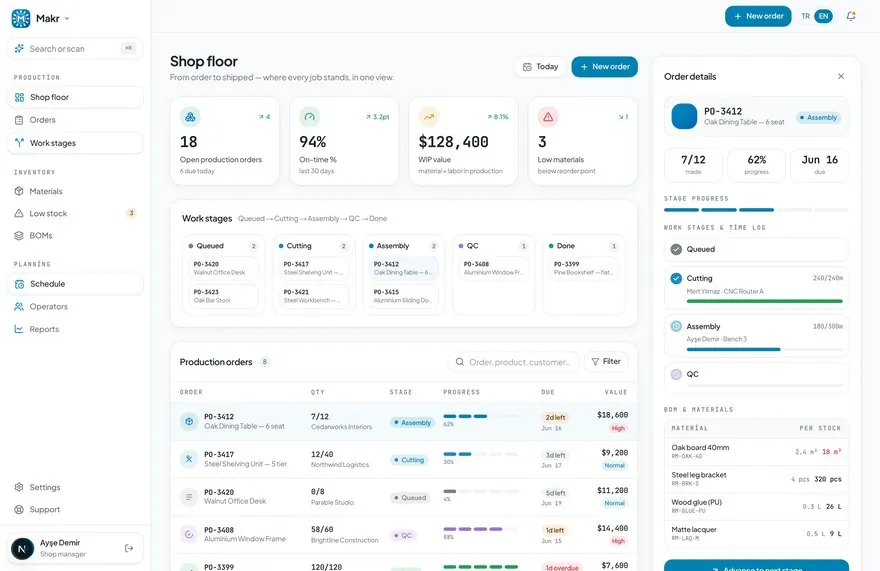
Task: Click the Settings gear icon
Action: (19, 487)
